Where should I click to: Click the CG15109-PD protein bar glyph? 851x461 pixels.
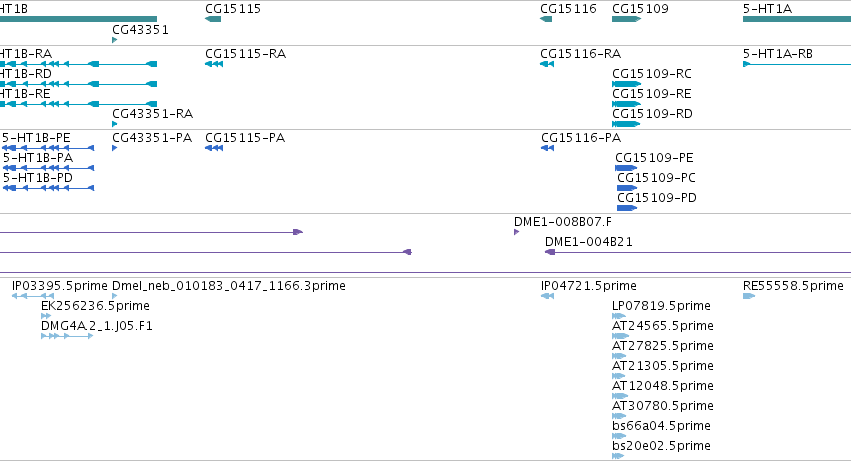coord(627,209)
